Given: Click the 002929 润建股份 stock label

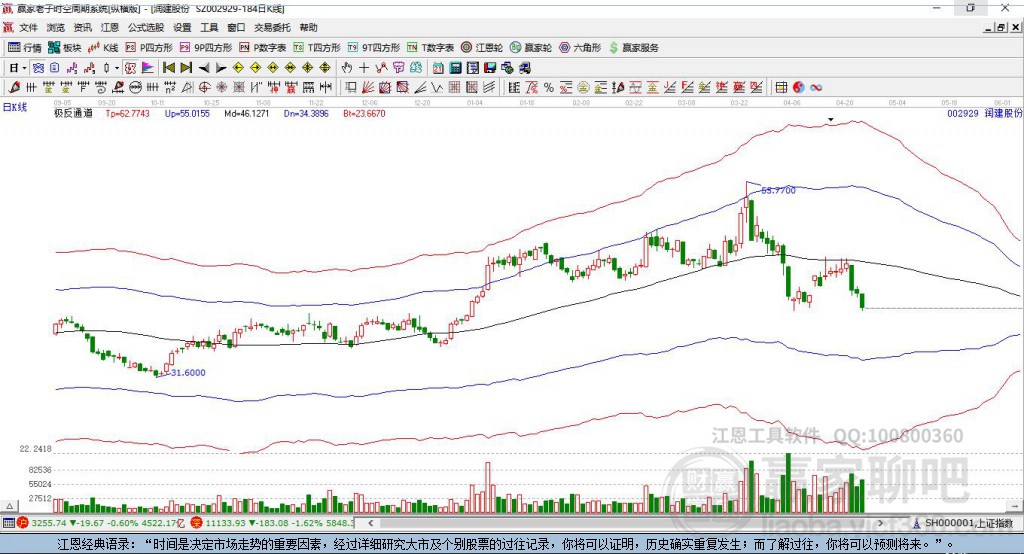Looking at the screenshot, I should (985, 114).
